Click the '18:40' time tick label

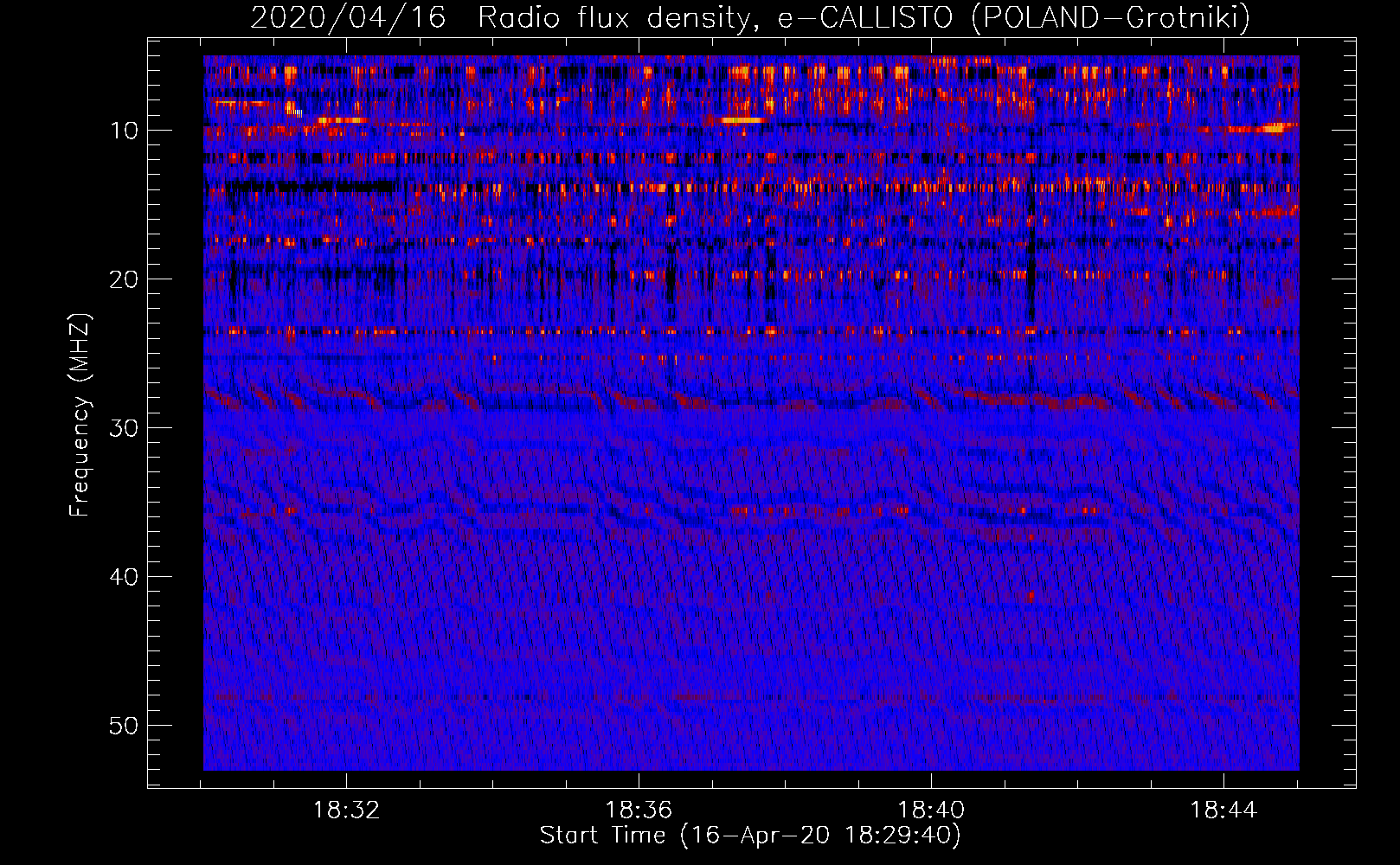931,811
